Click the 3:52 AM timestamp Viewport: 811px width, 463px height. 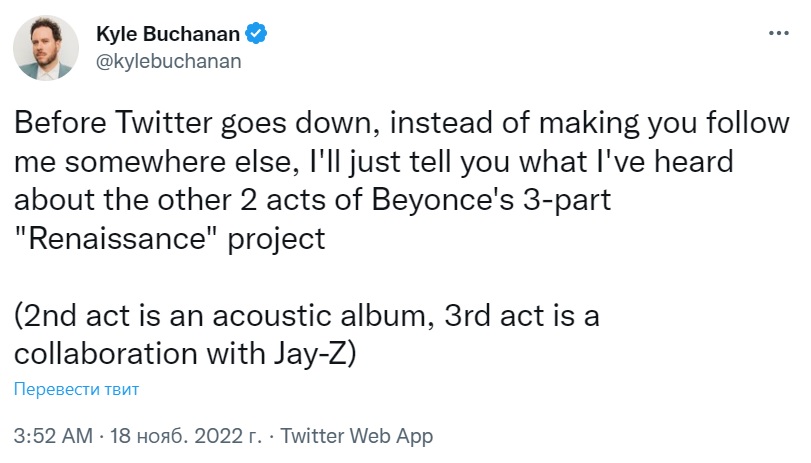[53, 437]
